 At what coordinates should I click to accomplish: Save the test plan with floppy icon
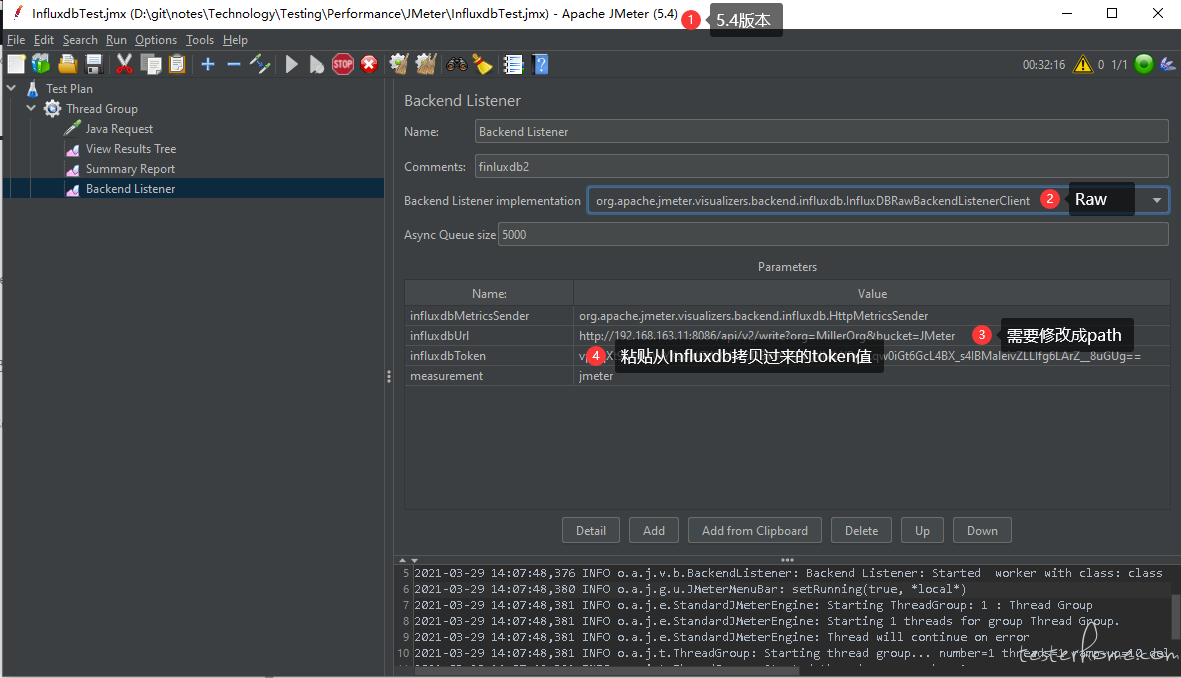94,65
